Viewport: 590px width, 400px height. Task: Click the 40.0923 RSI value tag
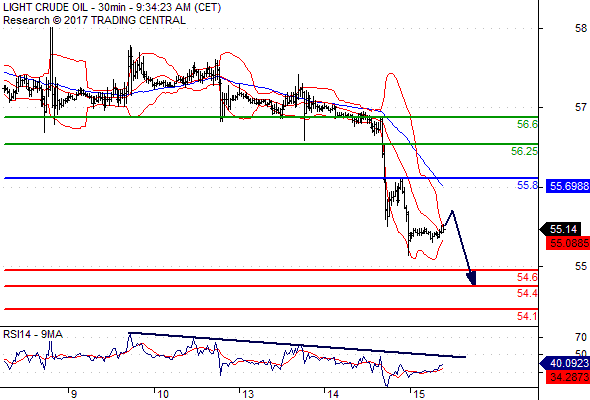pos(564,363)
